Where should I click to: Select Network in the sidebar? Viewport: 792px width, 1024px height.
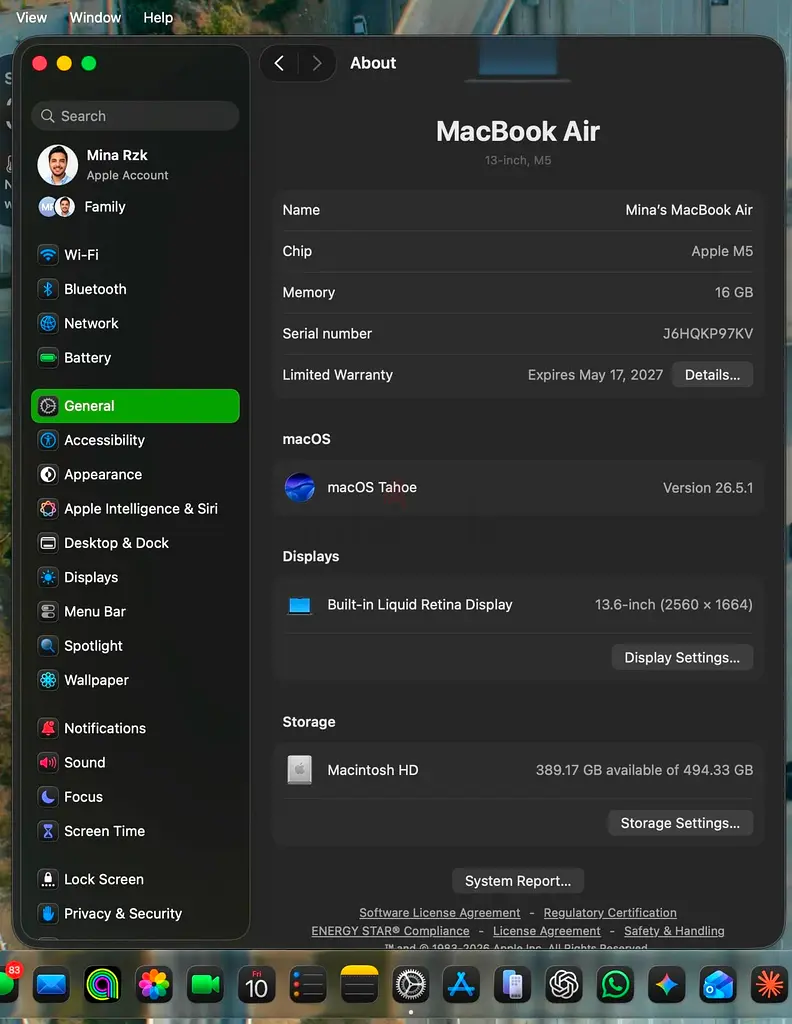(135, 323)
